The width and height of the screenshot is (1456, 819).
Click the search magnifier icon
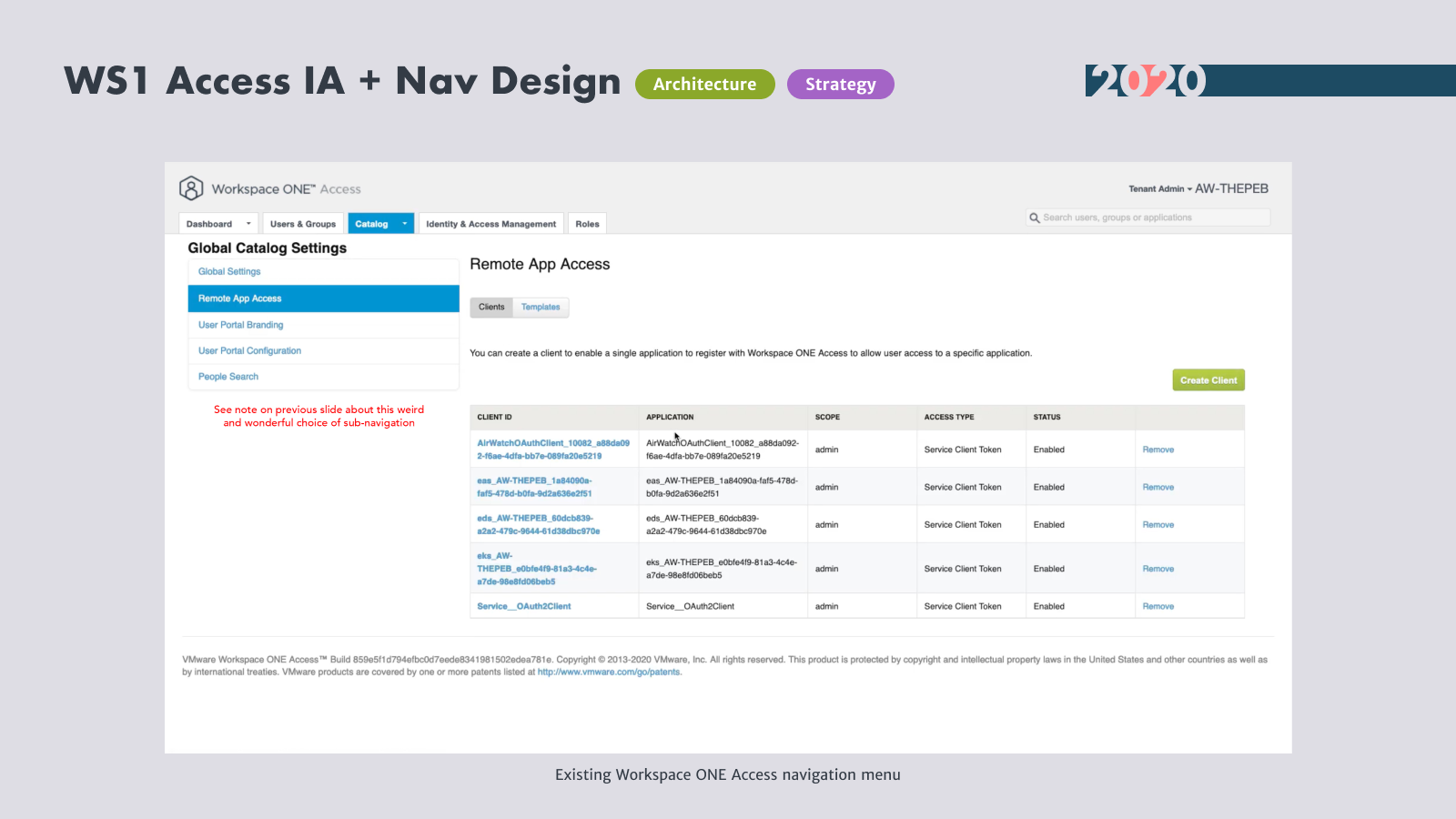[1035, 218]
